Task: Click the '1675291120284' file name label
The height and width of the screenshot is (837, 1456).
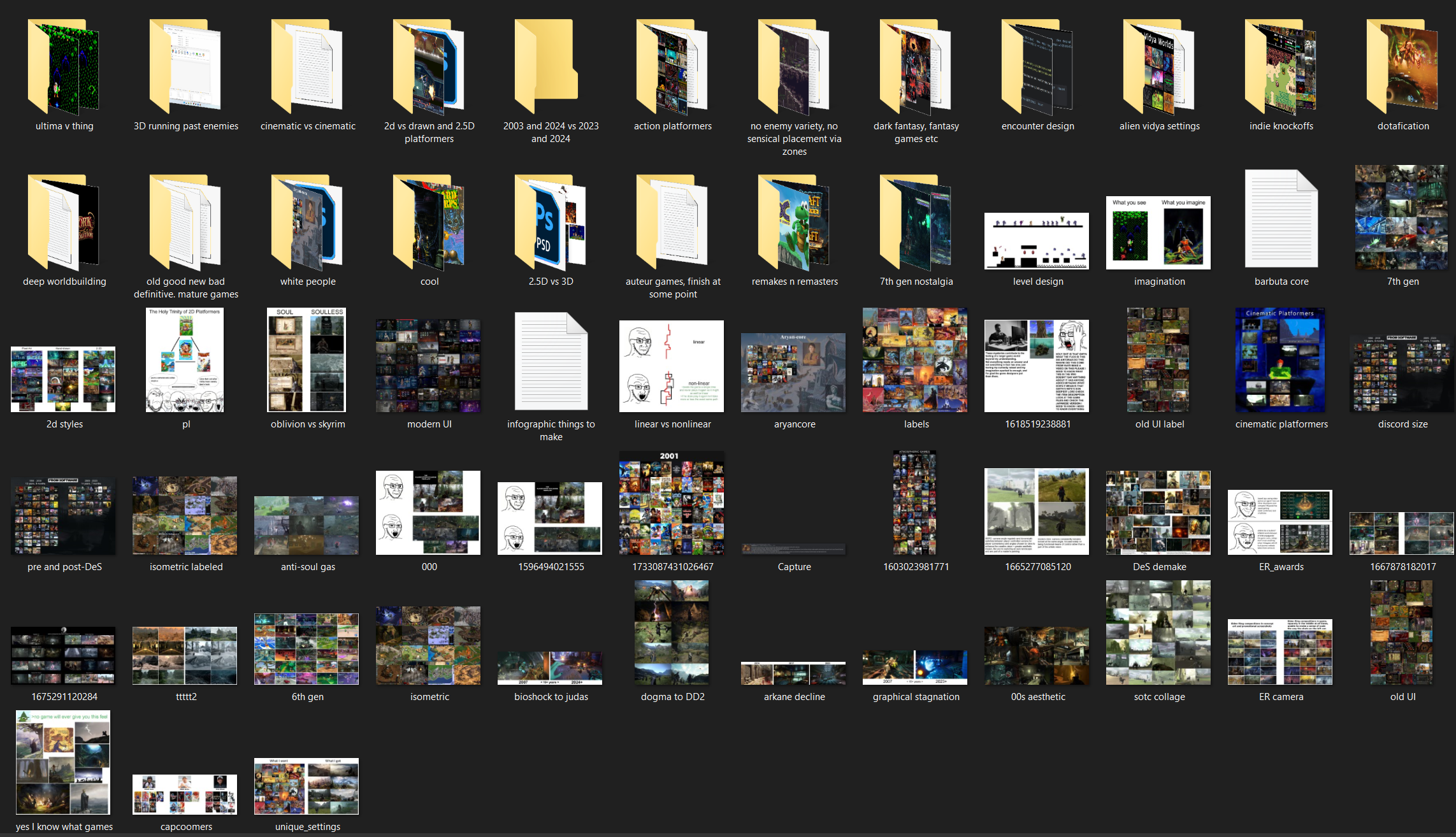Action: pos(64,697)
